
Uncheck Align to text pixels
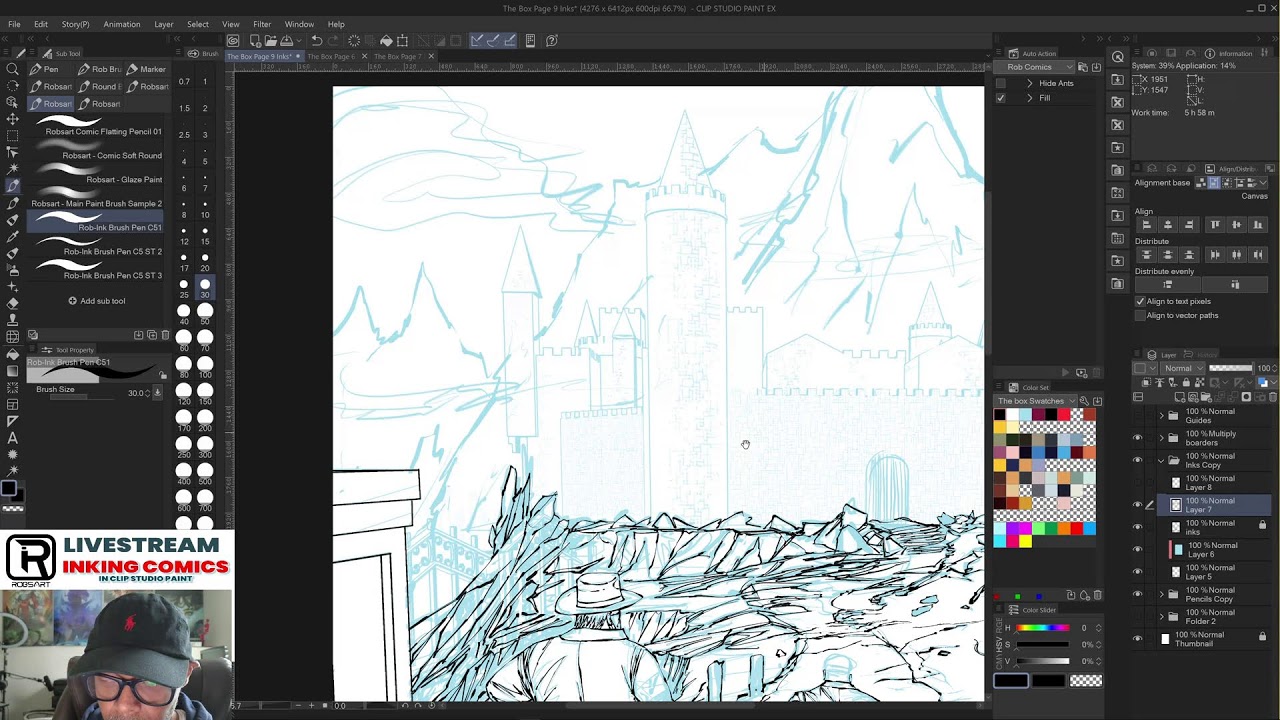(1140, 301)
